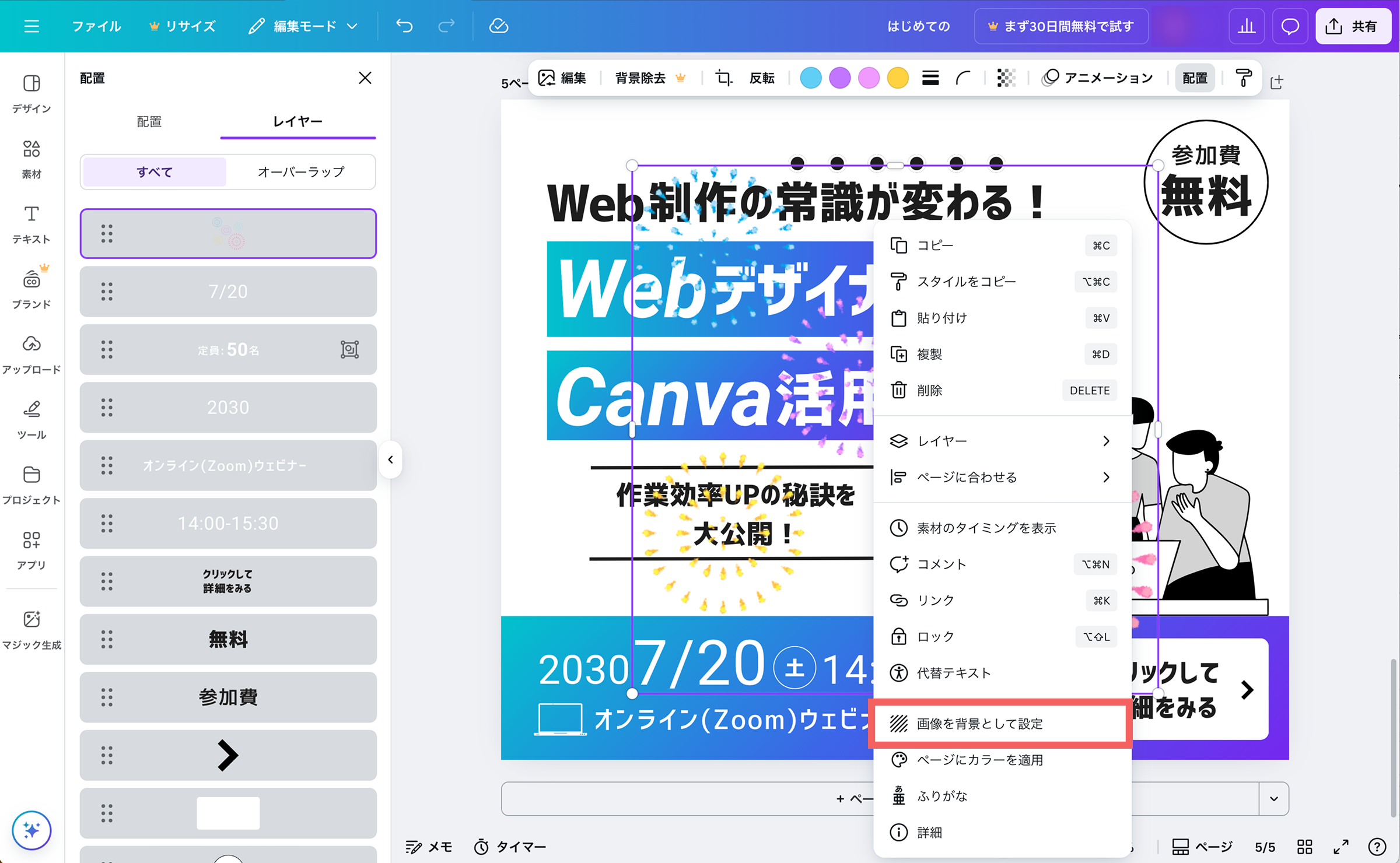This screenshot has width=1400, height=863.
Task: Expand the レイヤー submenu
Action: (1001, 441)
